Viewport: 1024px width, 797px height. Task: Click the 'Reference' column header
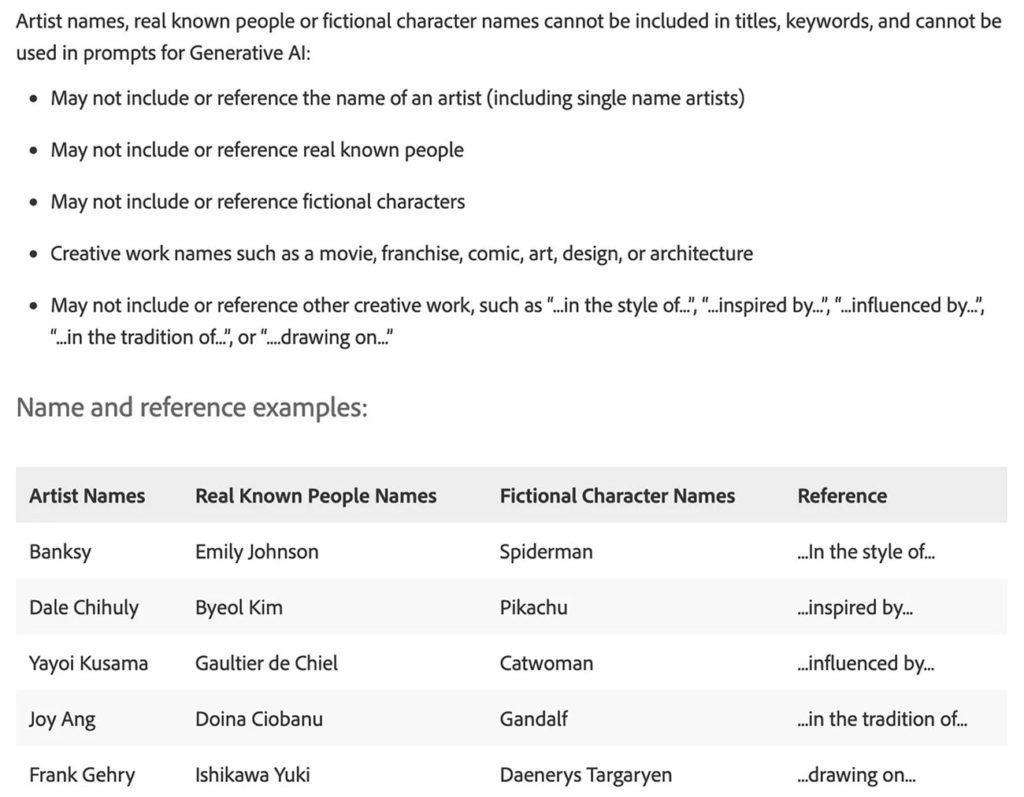[x=841, y=496]
